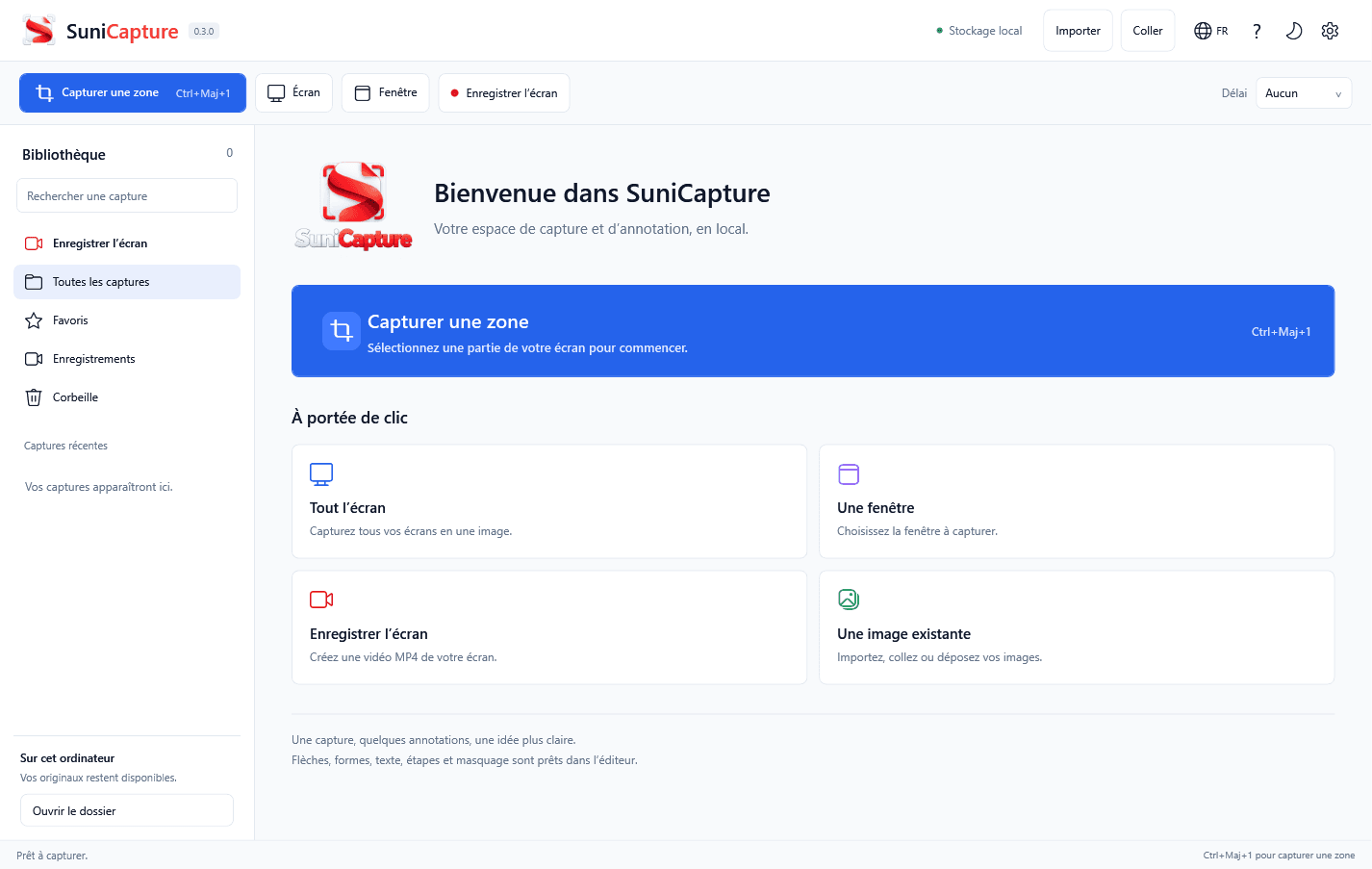Select Enregistrer l'écran in the sidebar
Screen dimensions: 1372x869
(x=127, y=243)
